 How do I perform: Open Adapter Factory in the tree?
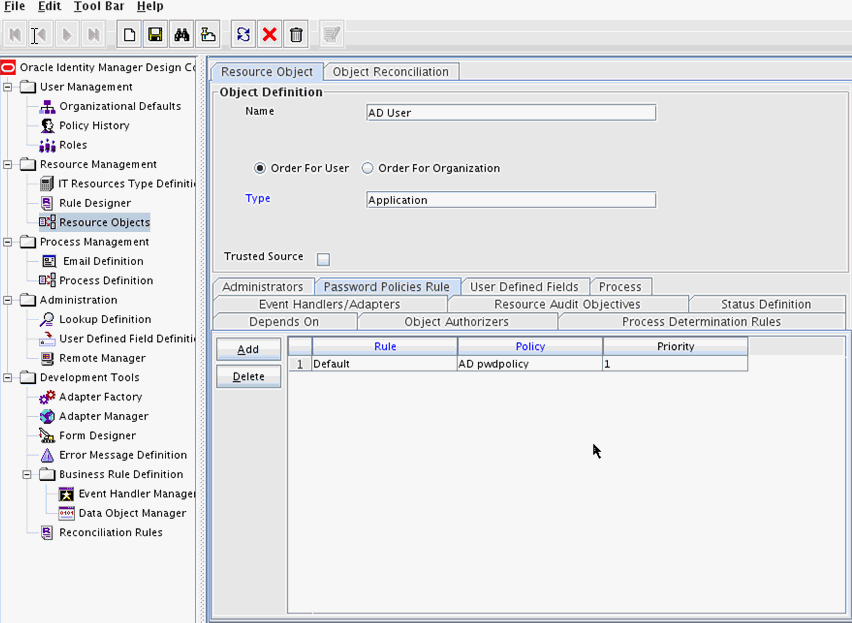100,397
